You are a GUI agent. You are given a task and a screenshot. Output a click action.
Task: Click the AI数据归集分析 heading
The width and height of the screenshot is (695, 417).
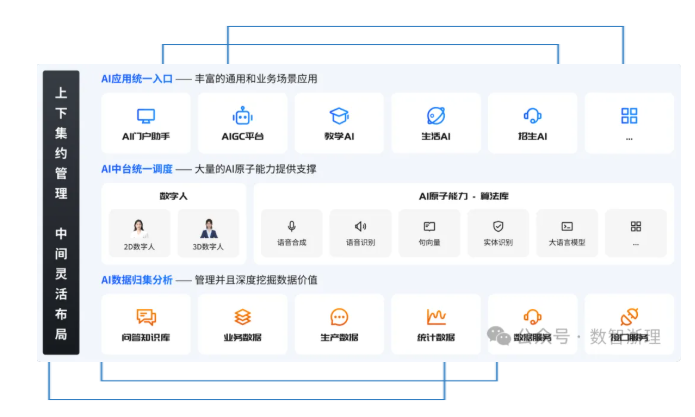point(136,280)
